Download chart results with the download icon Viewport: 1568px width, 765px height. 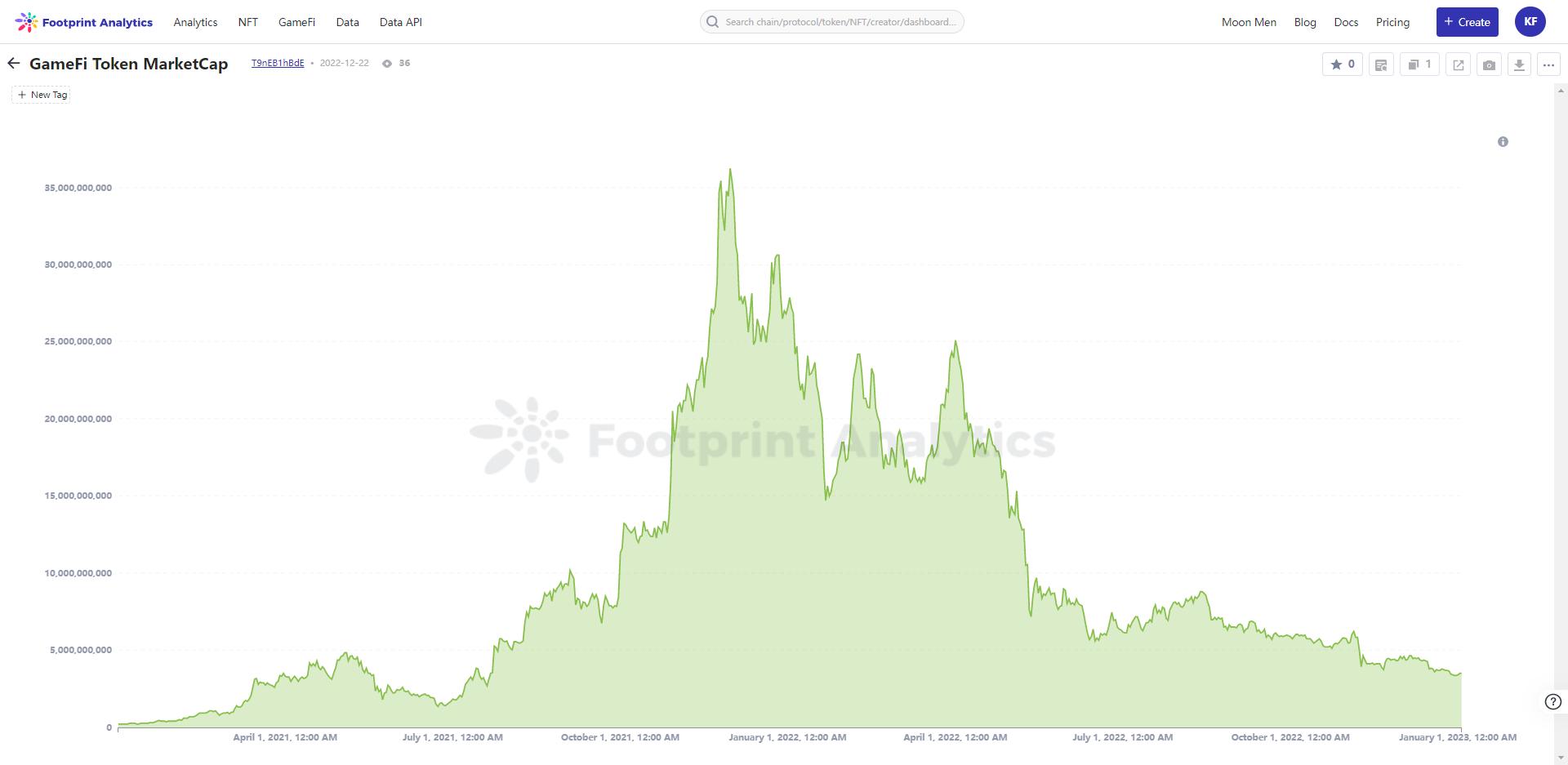pyautogui.click(x=1519, y=64)
